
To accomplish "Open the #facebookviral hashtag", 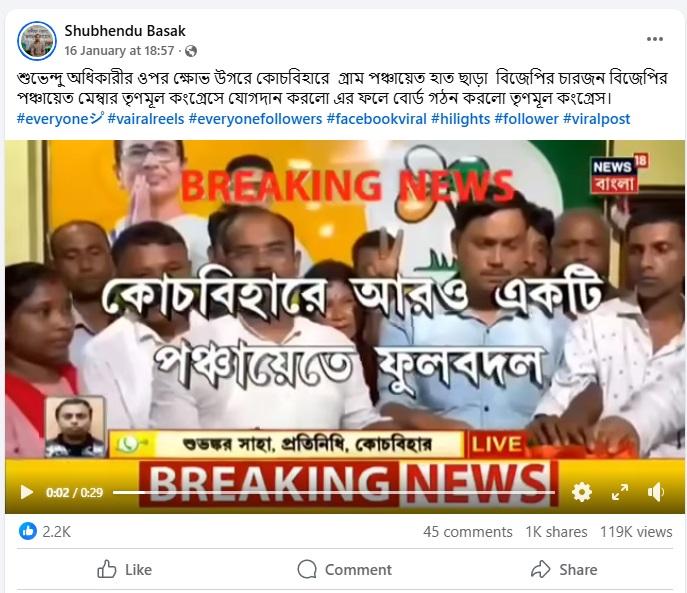I will pos(376,119).
